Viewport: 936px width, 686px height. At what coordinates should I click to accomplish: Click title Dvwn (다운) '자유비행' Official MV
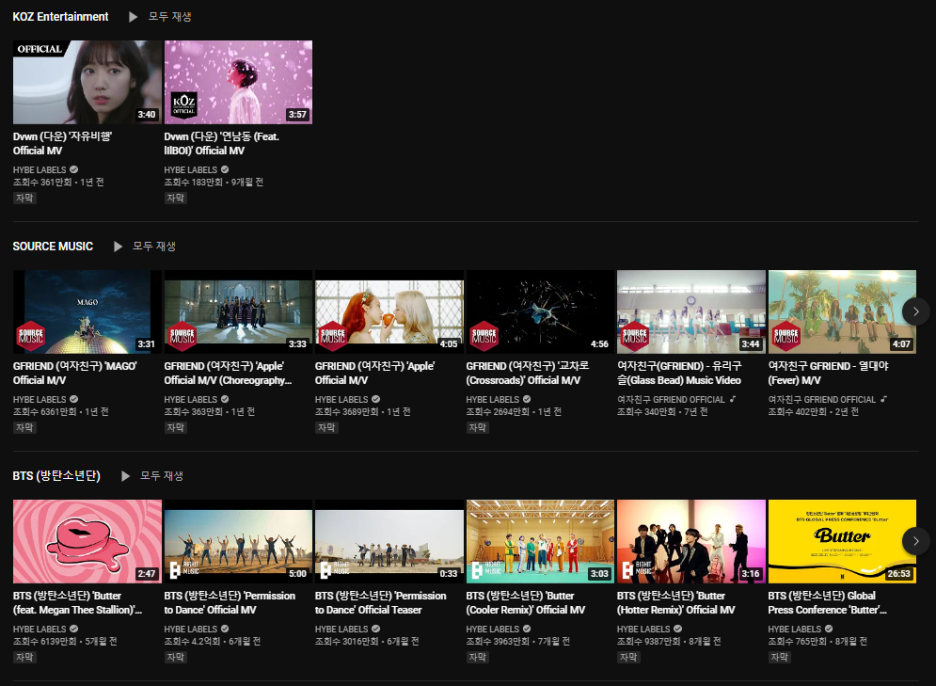tap(62, 143)
